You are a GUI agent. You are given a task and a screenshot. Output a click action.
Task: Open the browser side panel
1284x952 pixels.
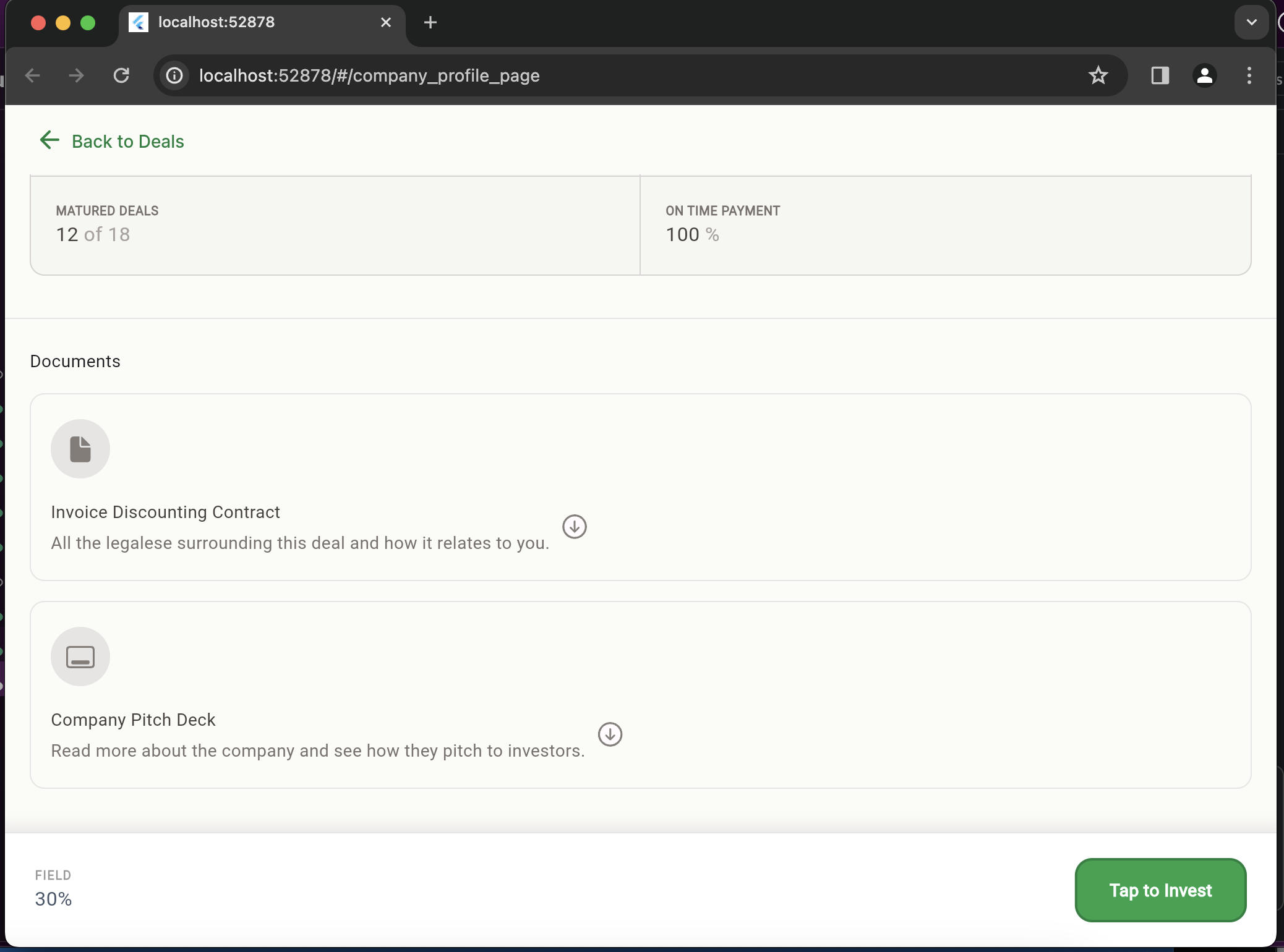point(1160,75)
